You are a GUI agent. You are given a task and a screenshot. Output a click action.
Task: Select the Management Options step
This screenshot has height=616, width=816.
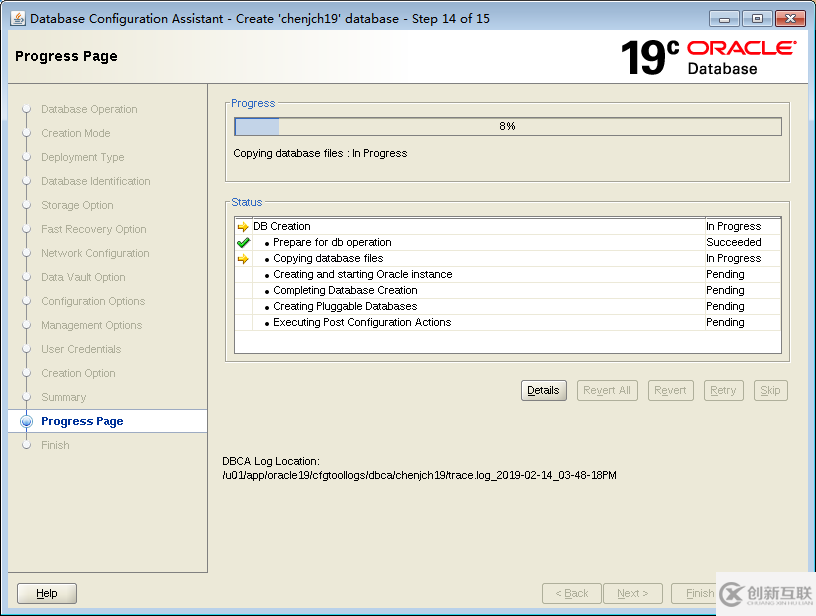point(92,325)
